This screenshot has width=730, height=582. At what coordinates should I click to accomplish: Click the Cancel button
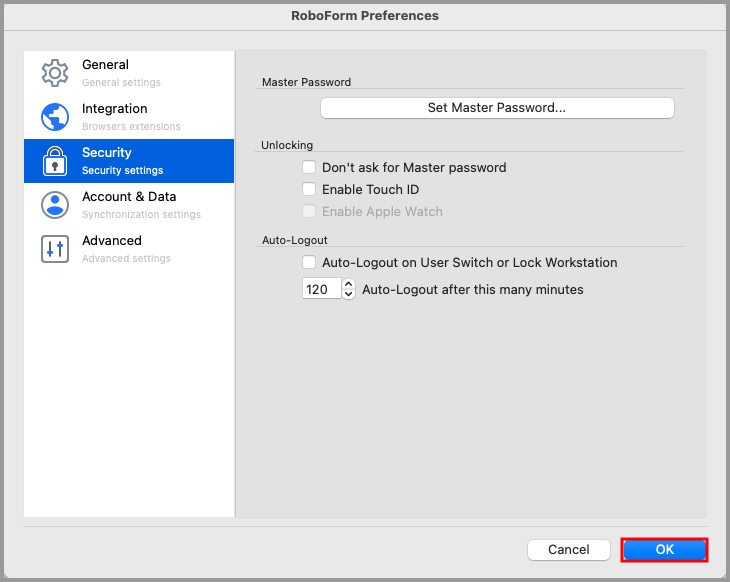pyautogui.click(x=568, y=549)
